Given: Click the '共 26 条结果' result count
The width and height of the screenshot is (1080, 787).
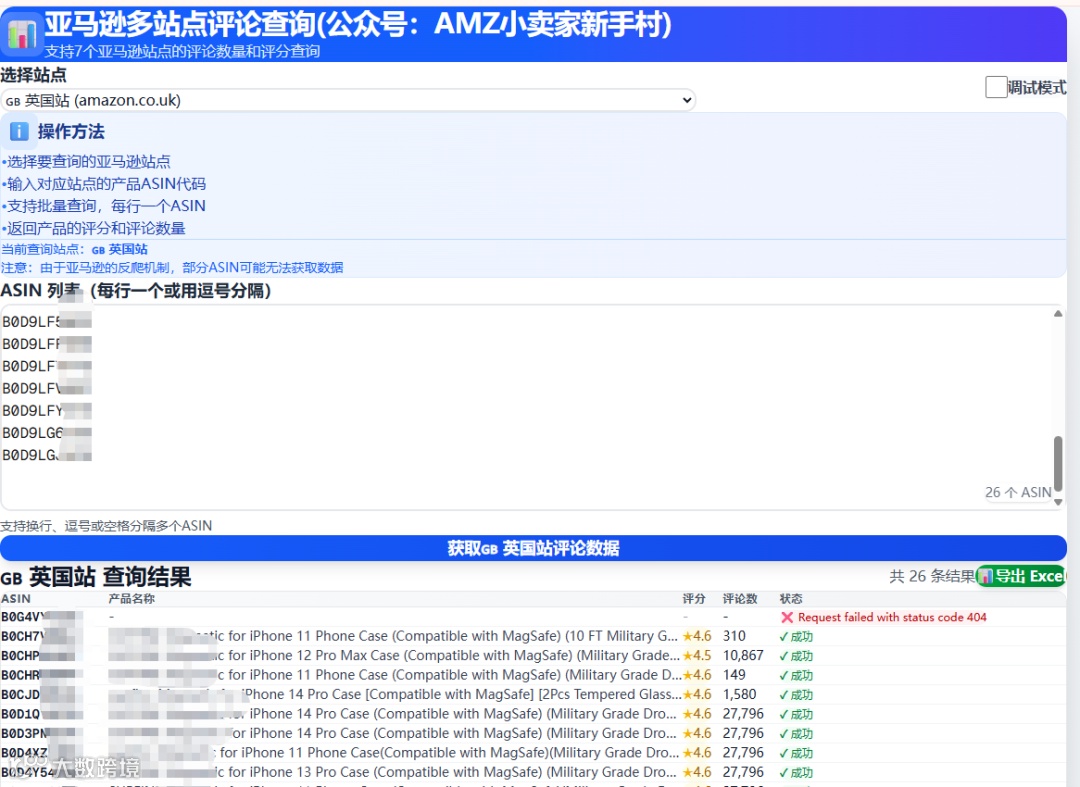Looking at the screenshot, I should tap(932, 576).
